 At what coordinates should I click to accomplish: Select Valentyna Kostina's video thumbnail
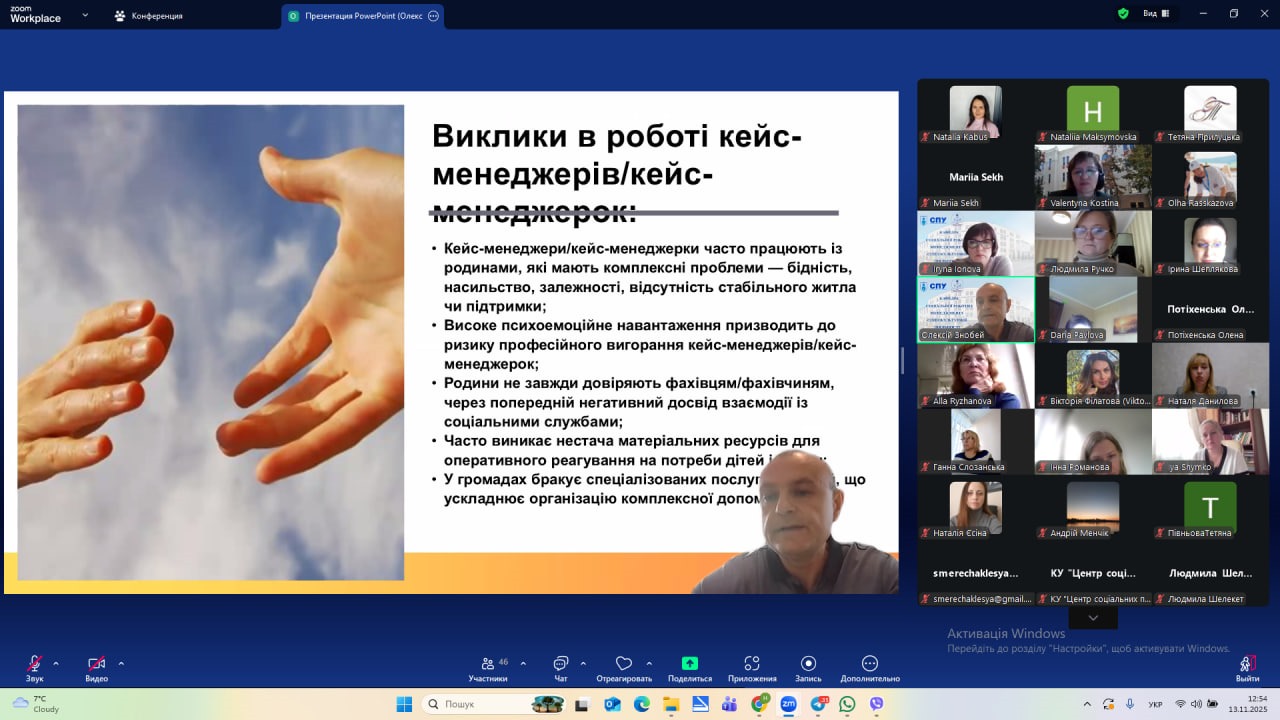tap(1093, 176)
